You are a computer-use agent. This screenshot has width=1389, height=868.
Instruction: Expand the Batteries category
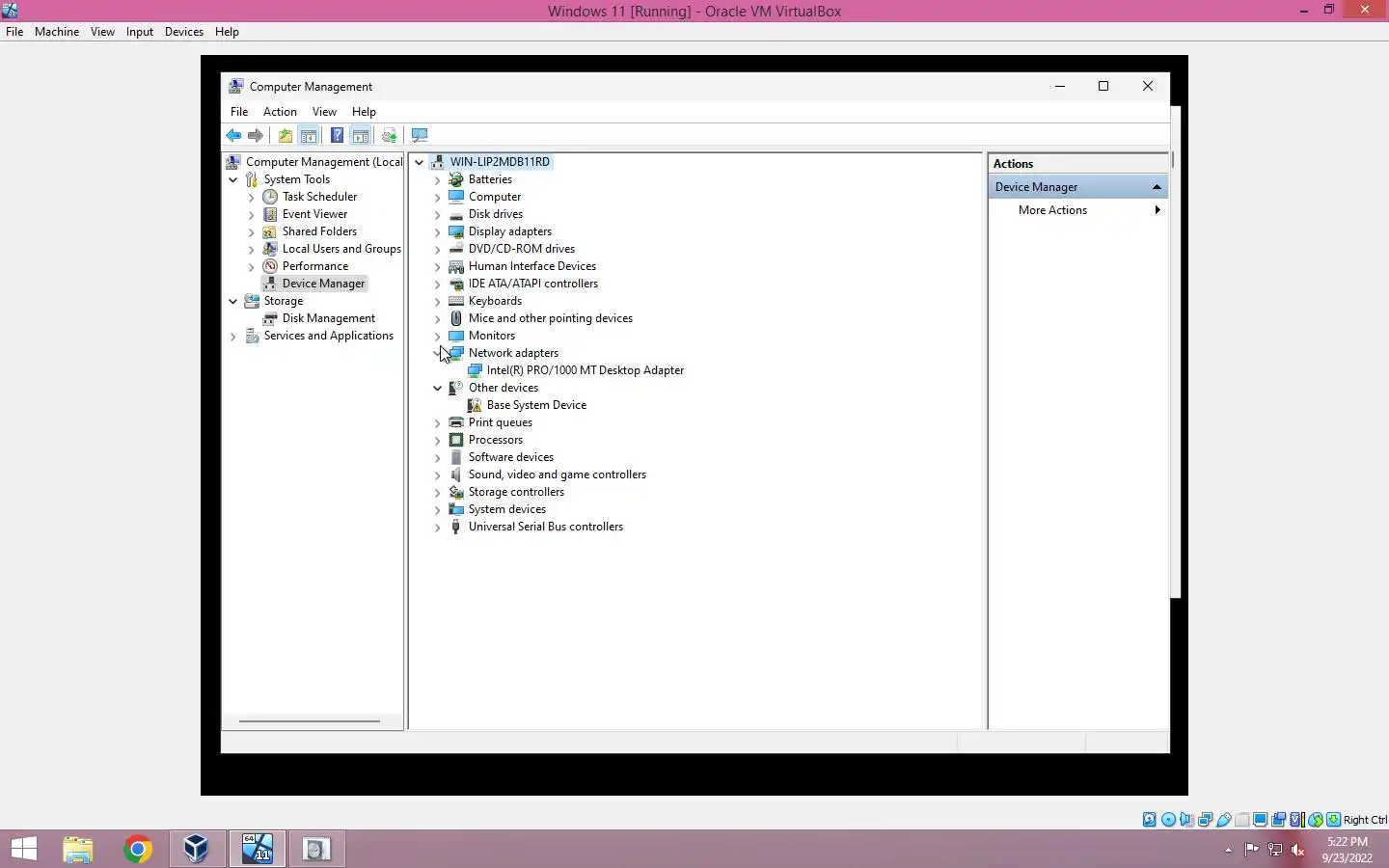437,180
